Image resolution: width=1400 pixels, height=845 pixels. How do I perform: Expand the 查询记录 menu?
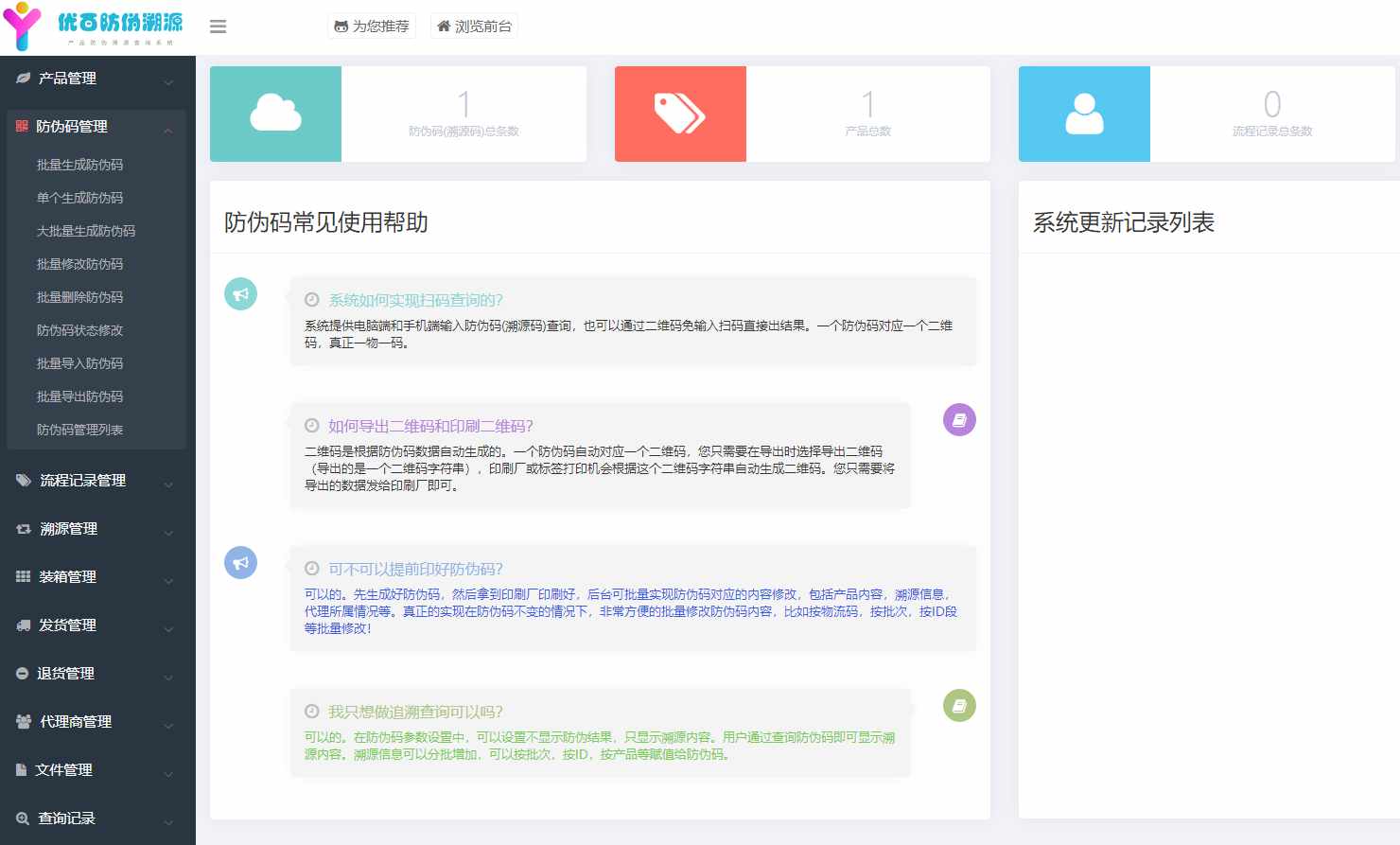click(95, 819)
